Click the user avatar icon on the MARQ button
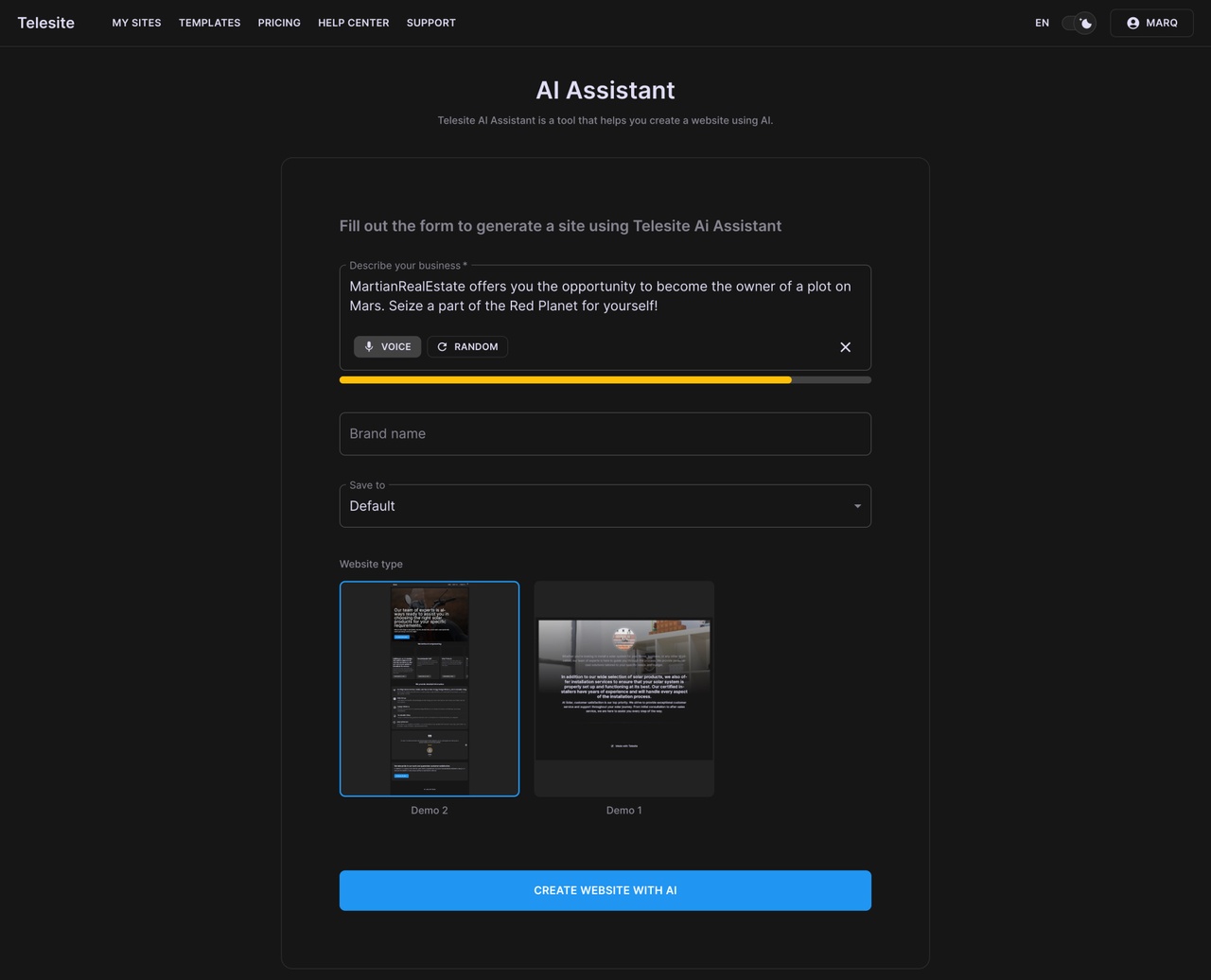The image size is (1211, 980). tap(1132, 23)
